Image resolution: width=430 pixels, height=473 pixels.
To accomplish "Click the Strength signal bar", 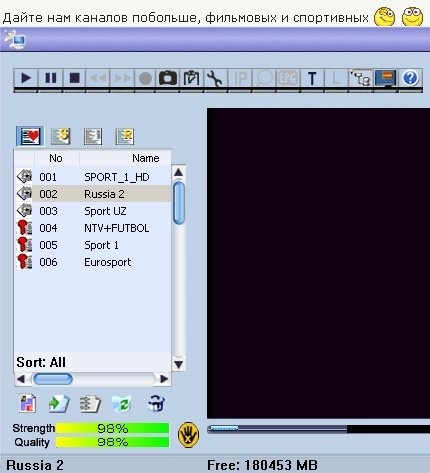I will [x=112, y=428].
